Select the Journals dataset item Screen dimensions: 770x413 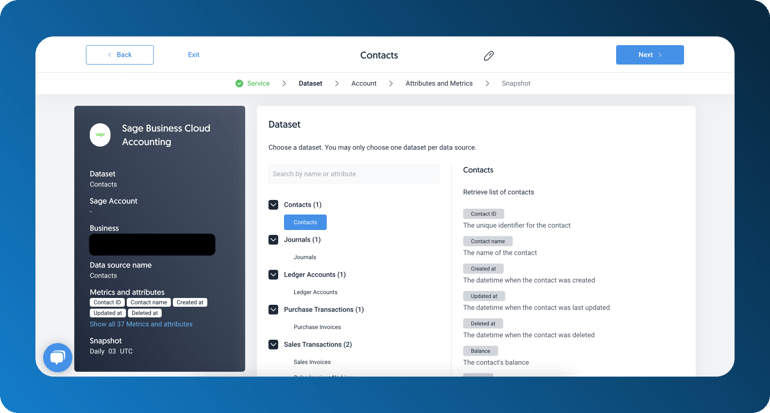click(304, 257)
